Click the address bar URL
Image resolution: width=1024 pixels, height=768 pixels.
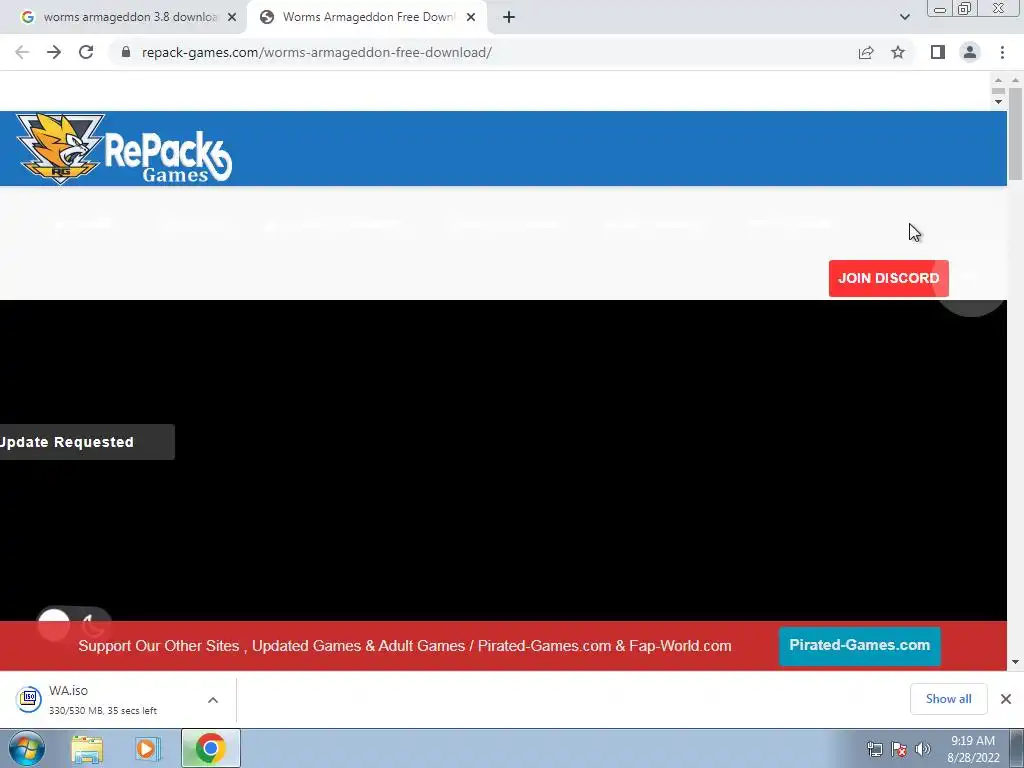click(317, 52)
